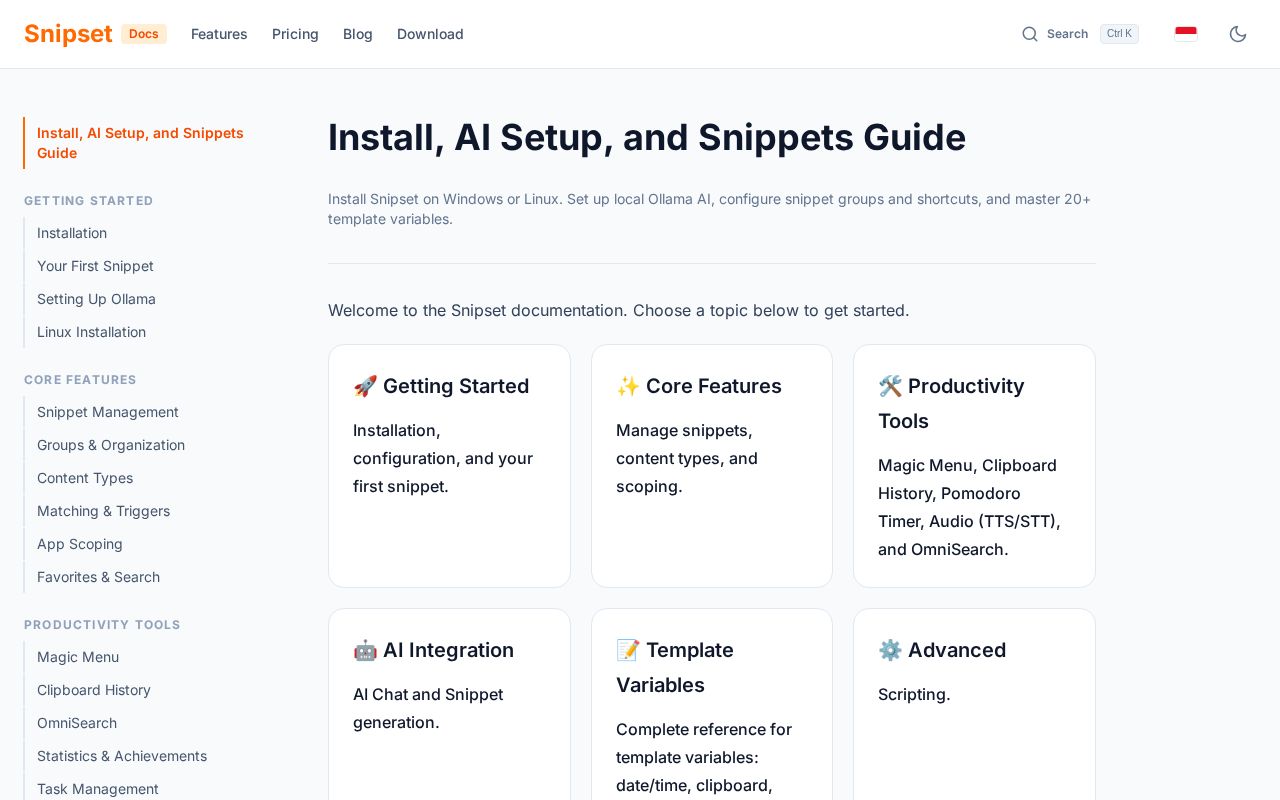Open the Getting Started card
Viewport: 1280px width, 800px height.
tap(449, 466)
